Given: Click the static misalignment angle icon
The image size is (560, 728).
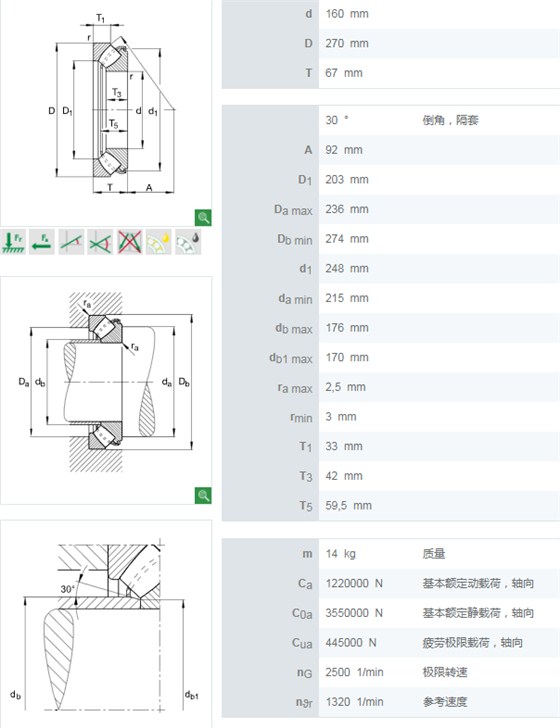Looking at the screenshot, I should 71,241.
